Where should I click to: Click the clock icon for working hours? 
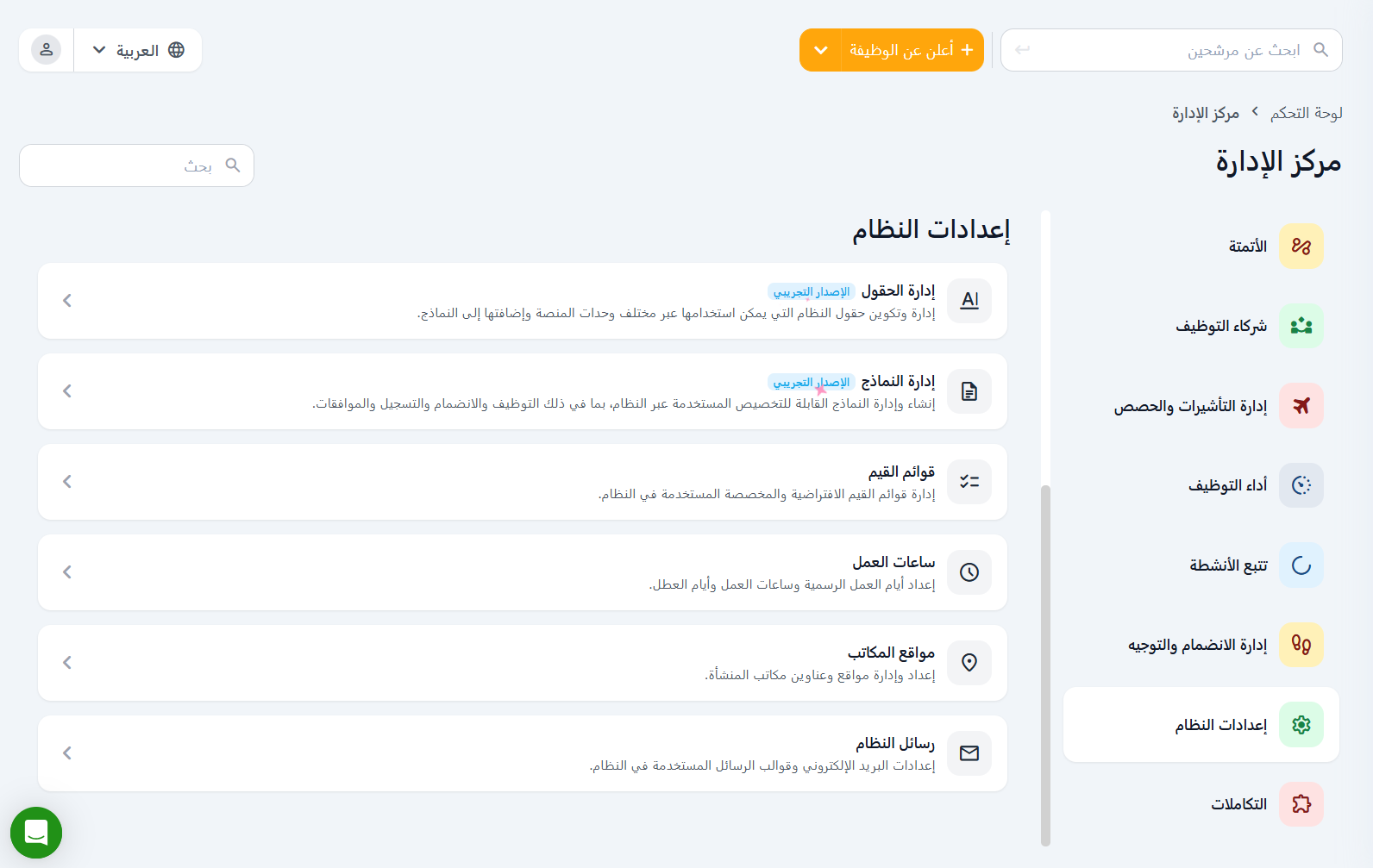969,572
